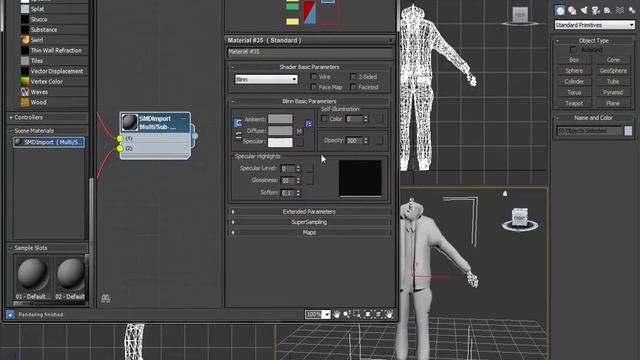The image size is (640, 360).
Task: Click the Opacity value field
Action: [354, 140]
